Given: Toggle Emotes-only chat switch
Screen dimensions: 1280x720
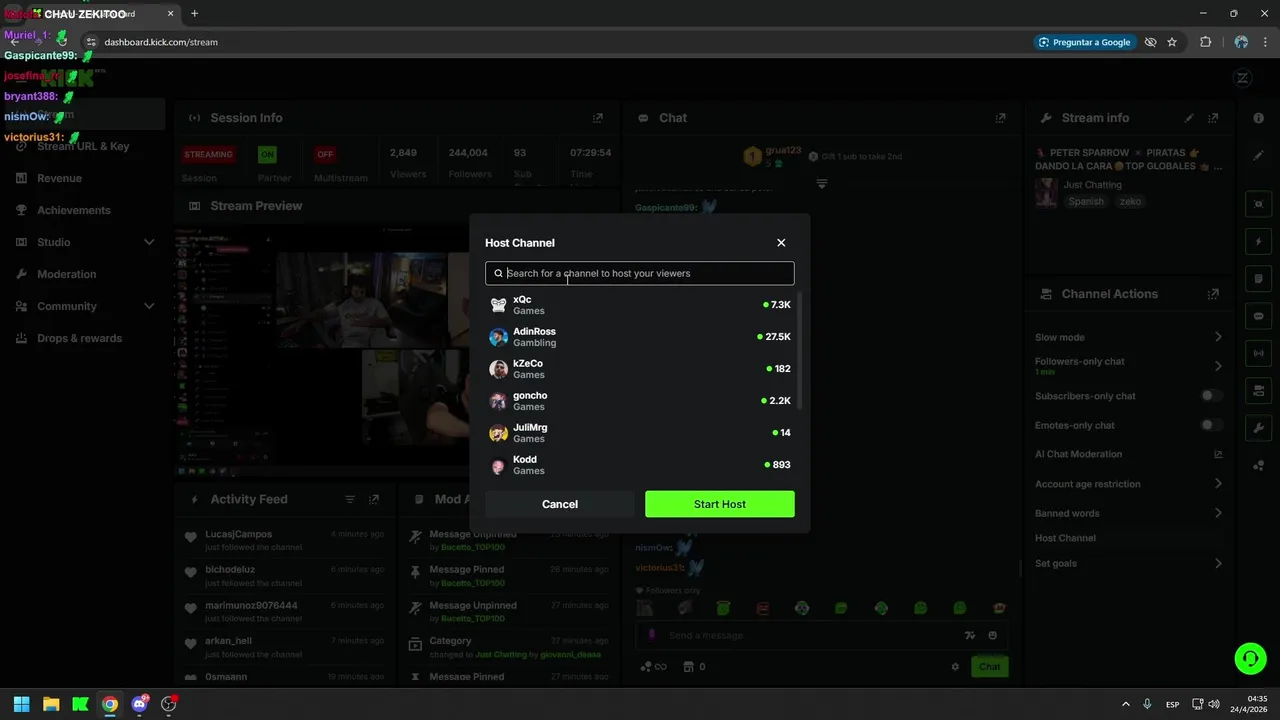Looking at the screenshot, I should [1211, 425].
